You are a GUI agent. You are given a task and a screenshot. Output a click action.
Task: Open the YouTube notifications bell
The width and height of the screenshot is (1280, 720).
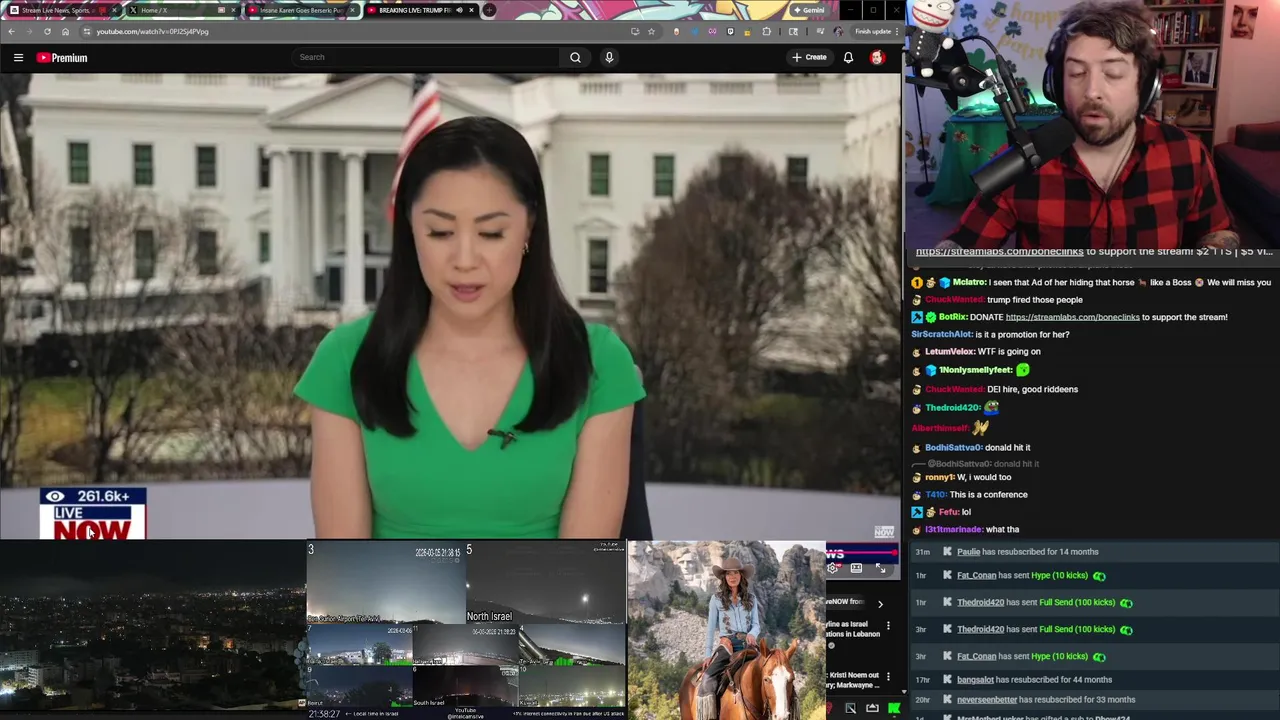(848, 57)
